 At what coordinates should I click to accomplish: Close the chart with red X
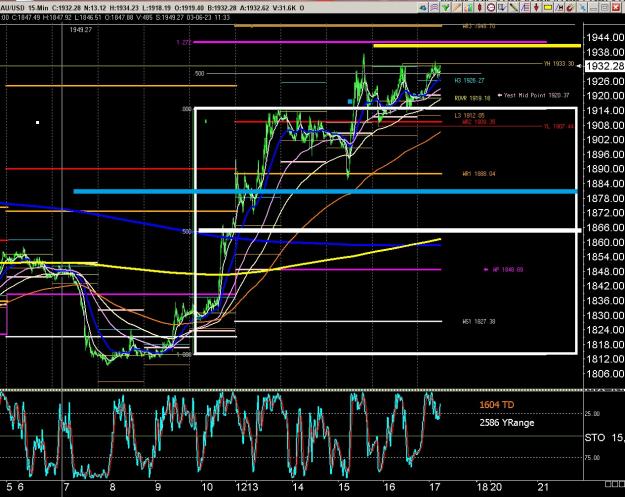click(616, 8)
